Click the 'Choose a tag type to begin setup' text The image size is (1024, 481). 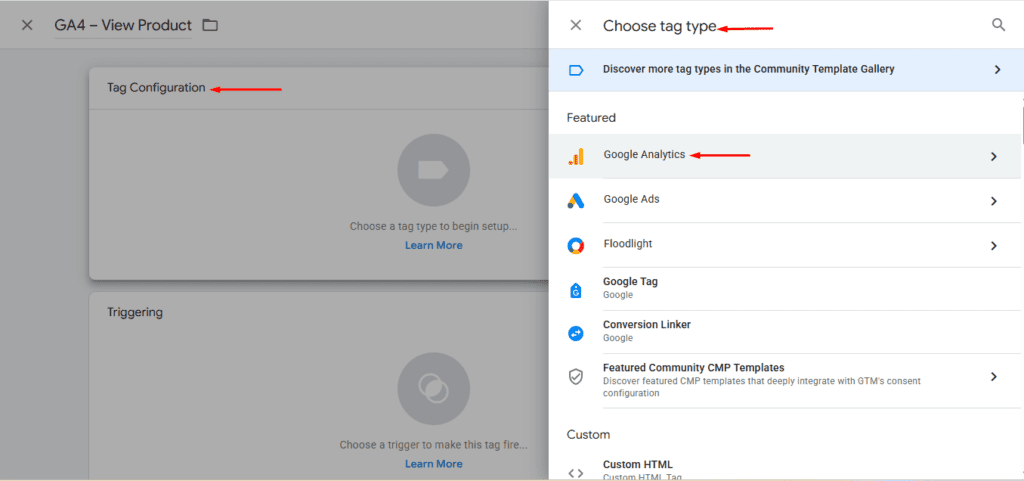click(x=434, y=226)
